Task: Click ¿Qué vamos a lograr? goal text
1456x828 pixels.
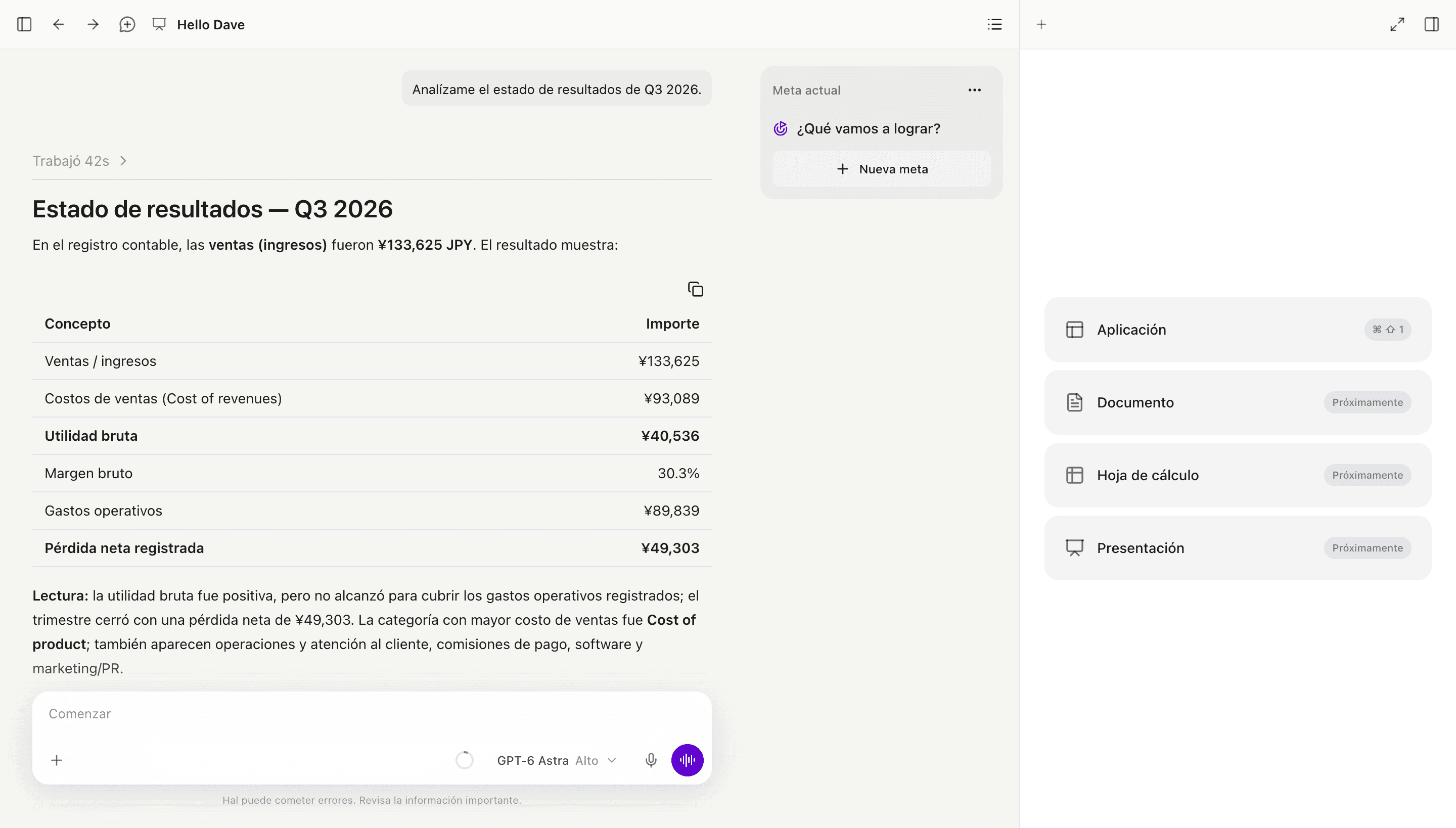Action: [x=869, y=128]
